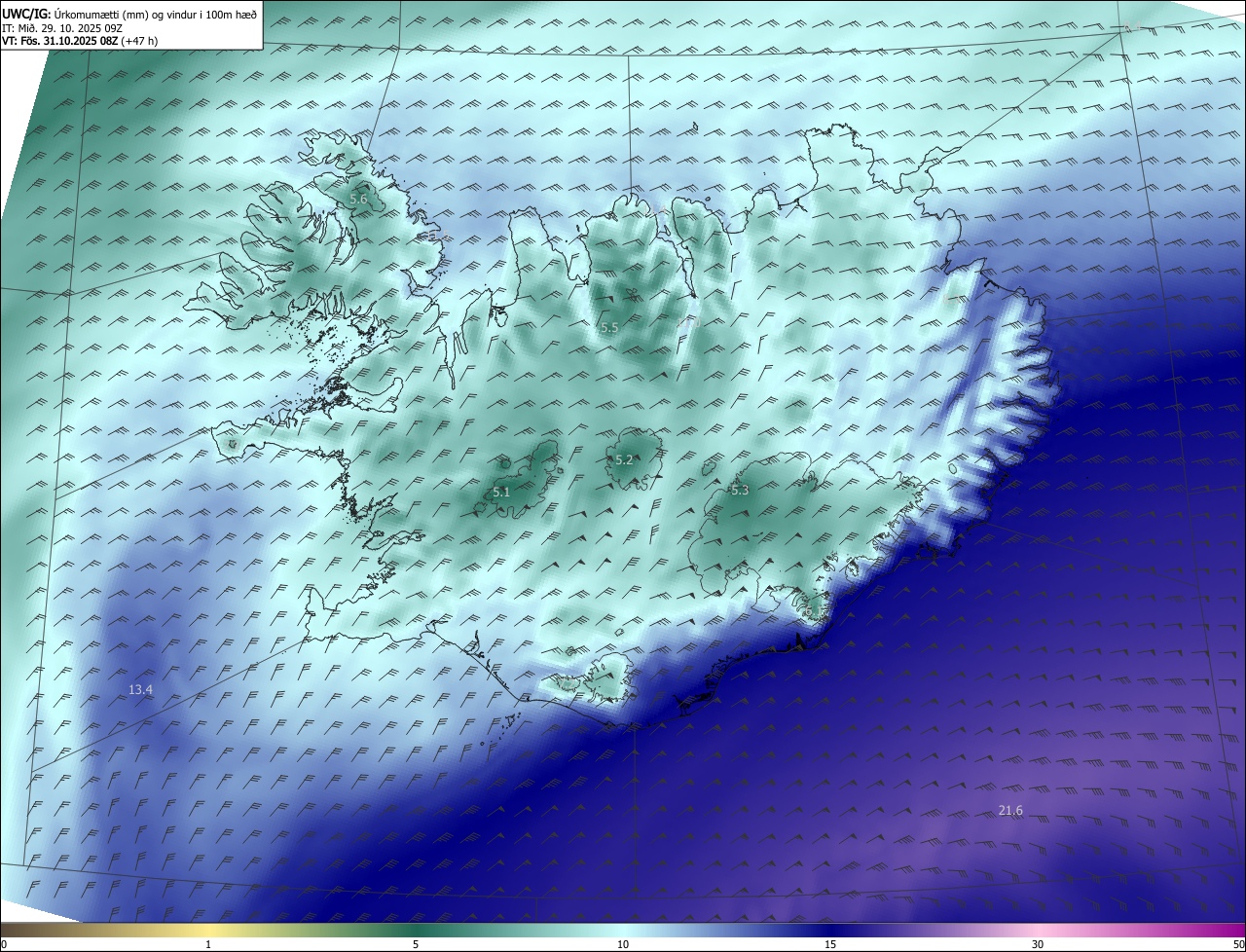Pick the yellow segment of the color scale
Screen dimensions: 1246x952
click(x=208, y=931)
